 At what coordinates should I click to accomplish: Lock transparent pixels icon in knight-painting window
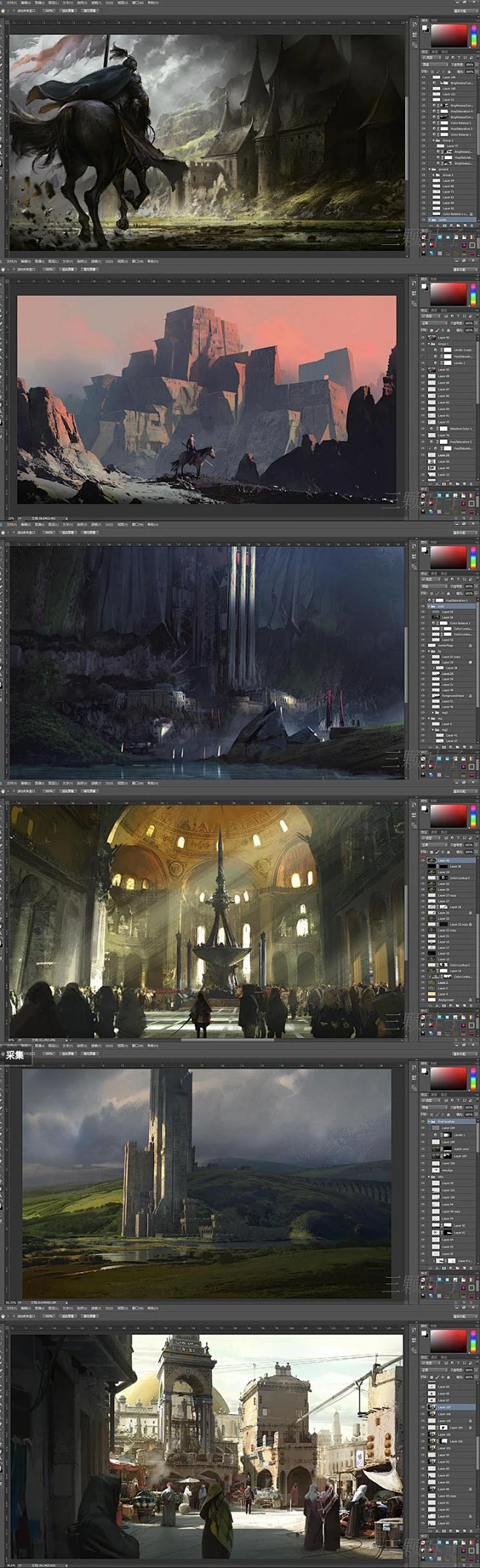point(432,71)
